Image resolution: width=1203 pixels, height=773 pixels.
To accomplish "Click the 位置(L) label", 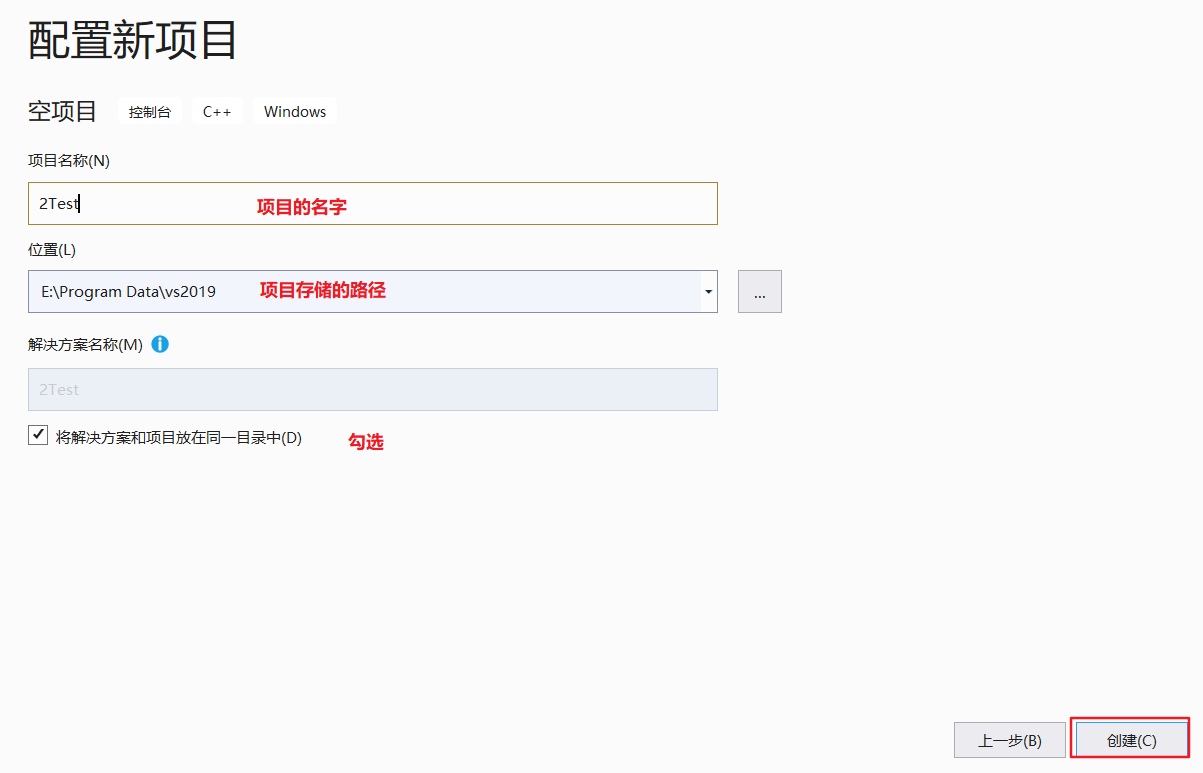I will point(52,249).
